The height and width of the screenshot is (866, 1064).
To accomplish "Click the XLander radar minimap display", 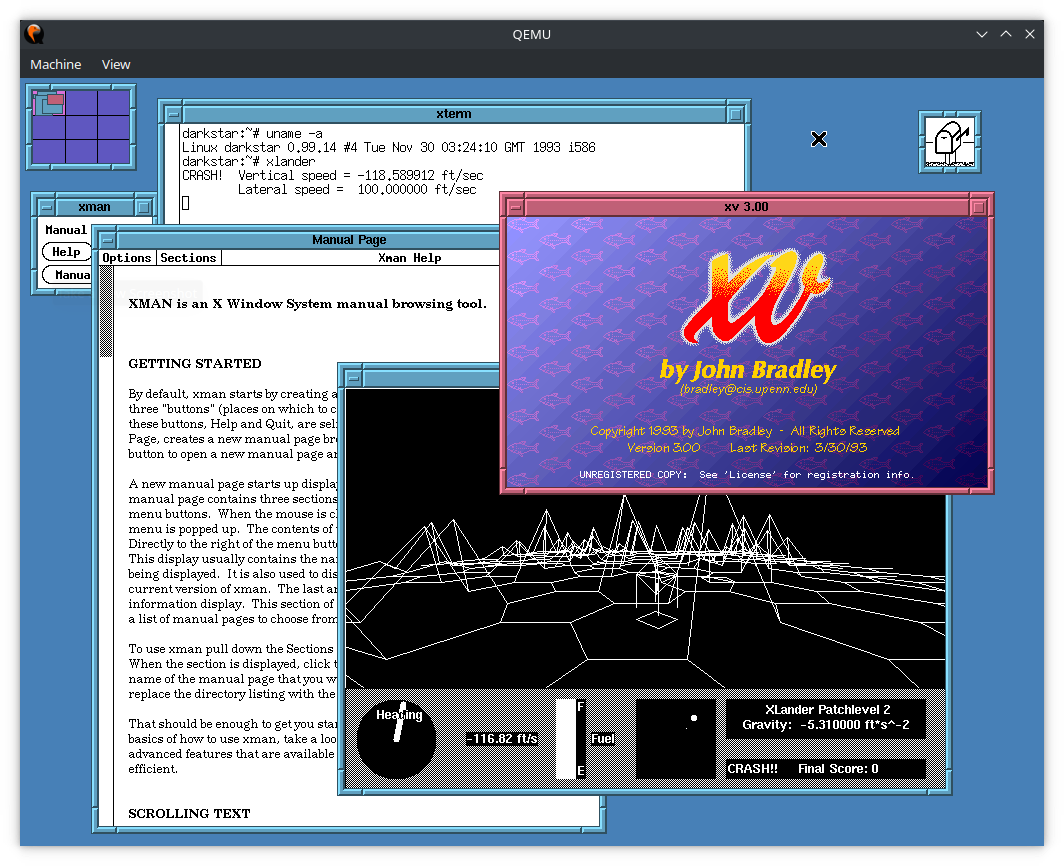I will (x=676, y=739).
